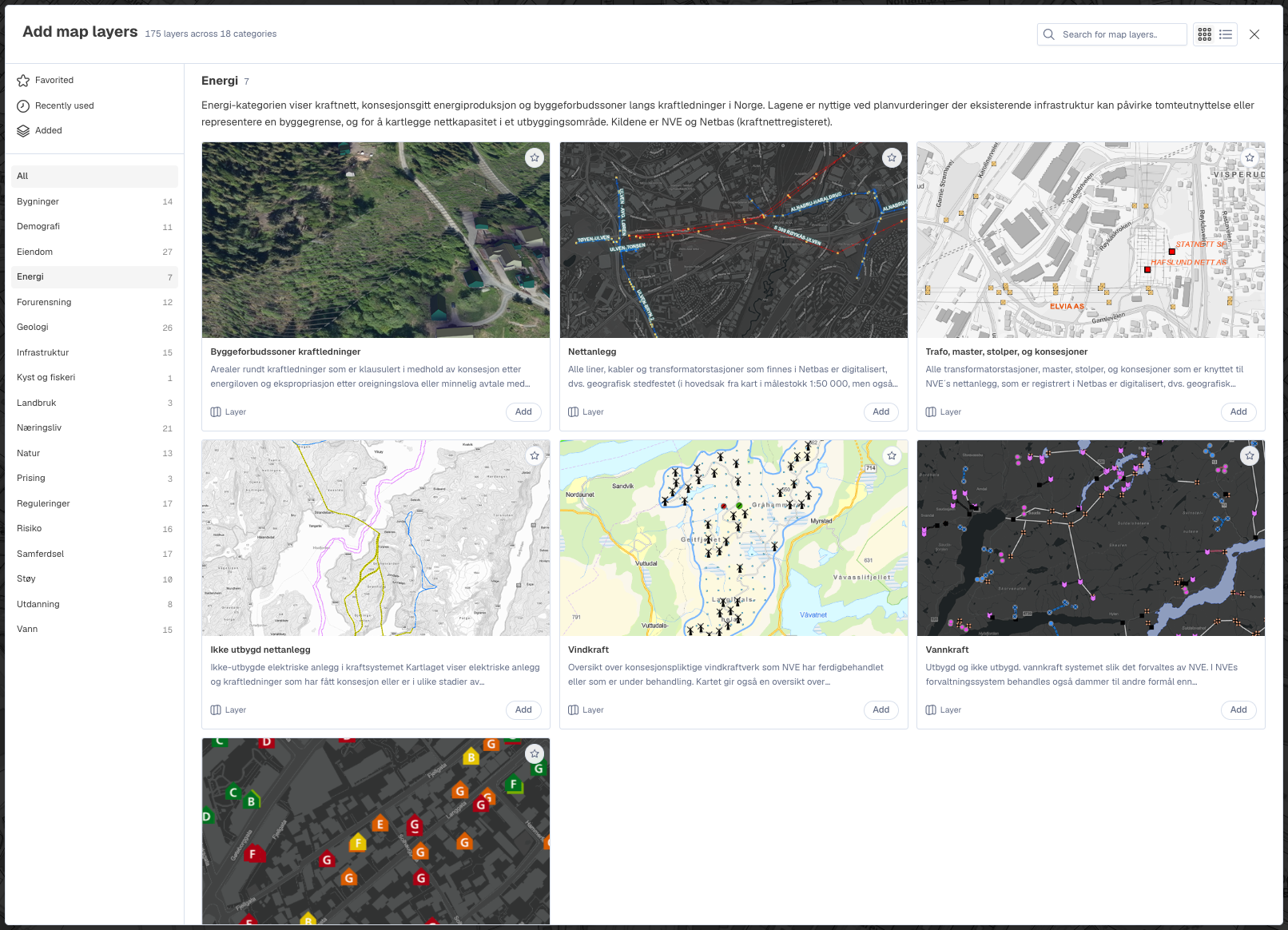Select the Forurensning category

pos(94,302)
